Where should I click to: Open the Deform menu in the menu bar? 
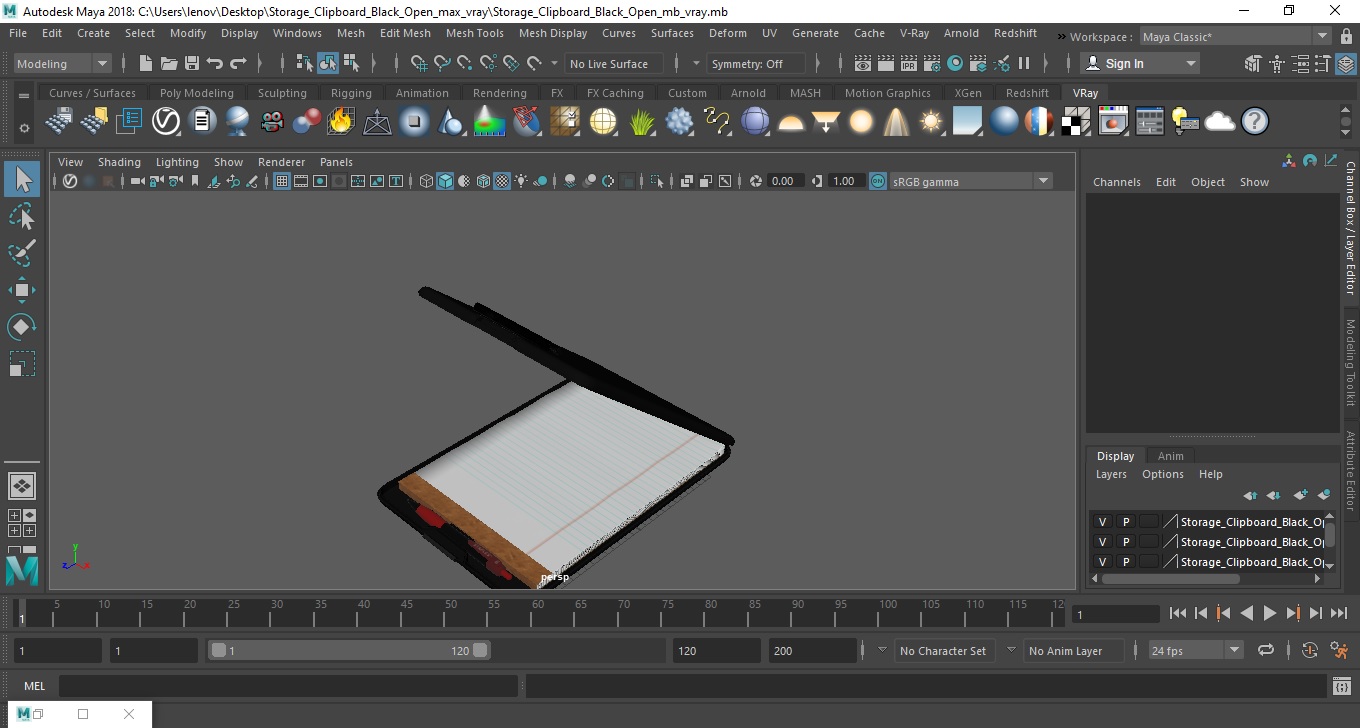coord(727,33)
